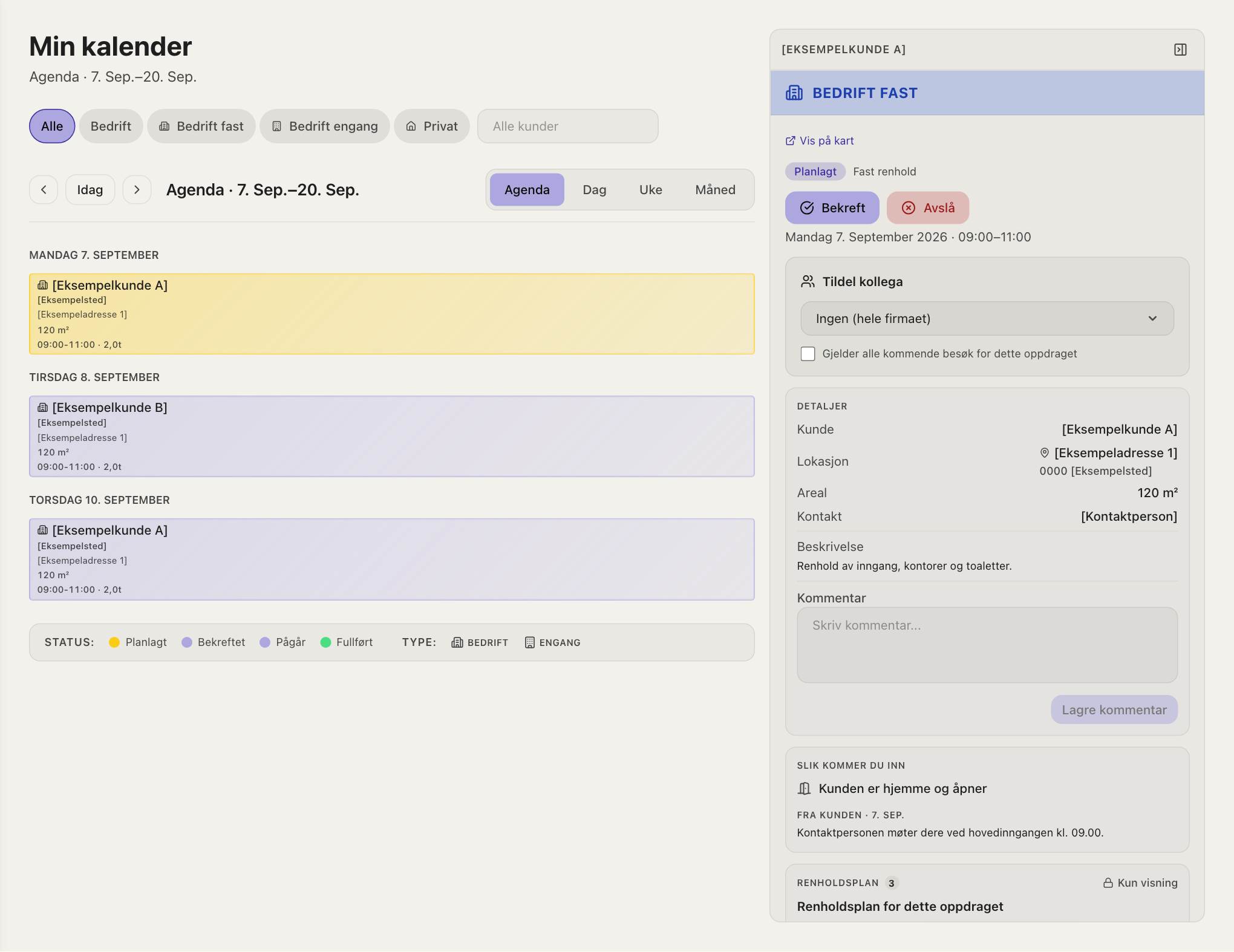Screen dimensions: 1234x952
Task: Click the door icon beside Kunden er hjemme
Action: (804, 789)
